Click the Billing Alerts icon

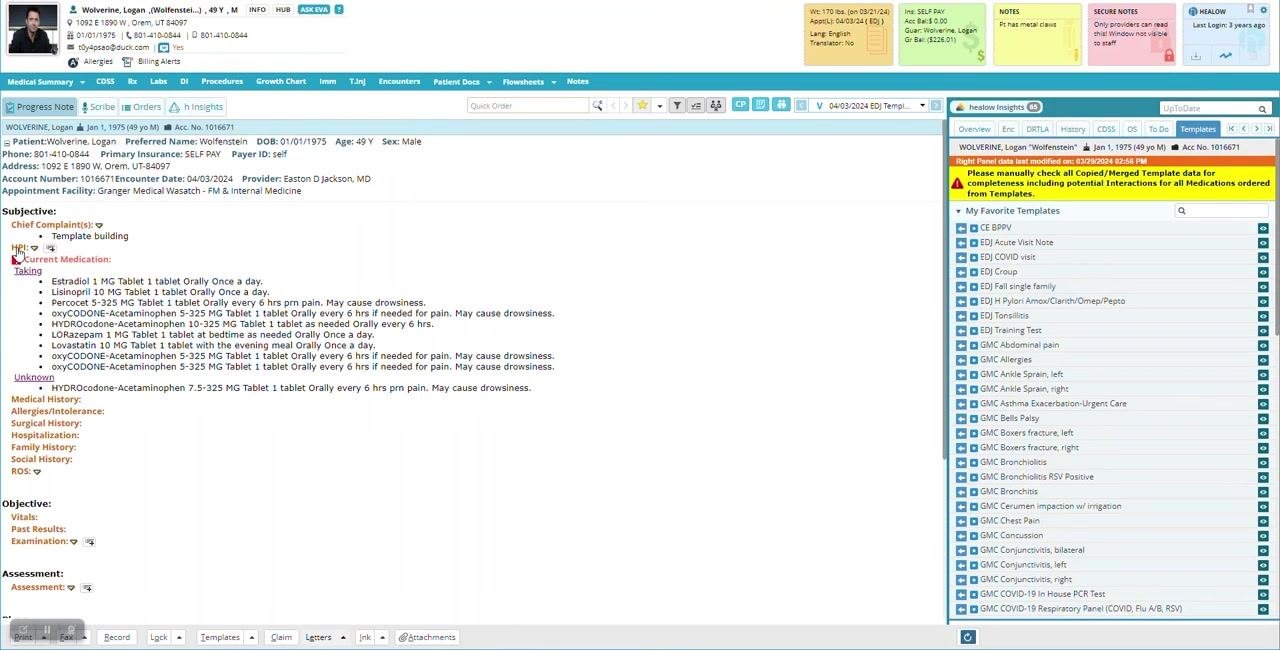point(127,62)
